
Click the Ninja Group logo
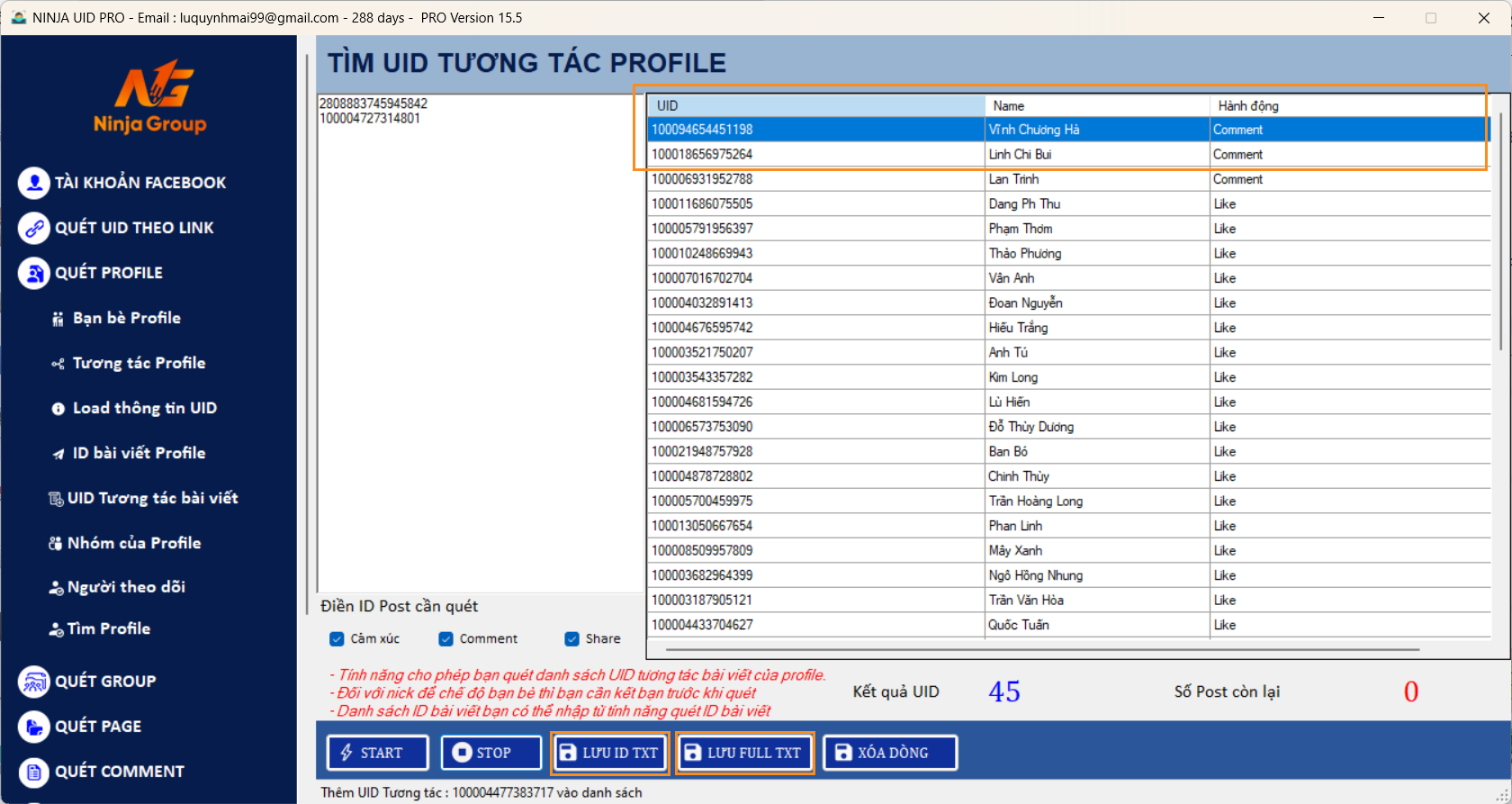tap(150, 97)
